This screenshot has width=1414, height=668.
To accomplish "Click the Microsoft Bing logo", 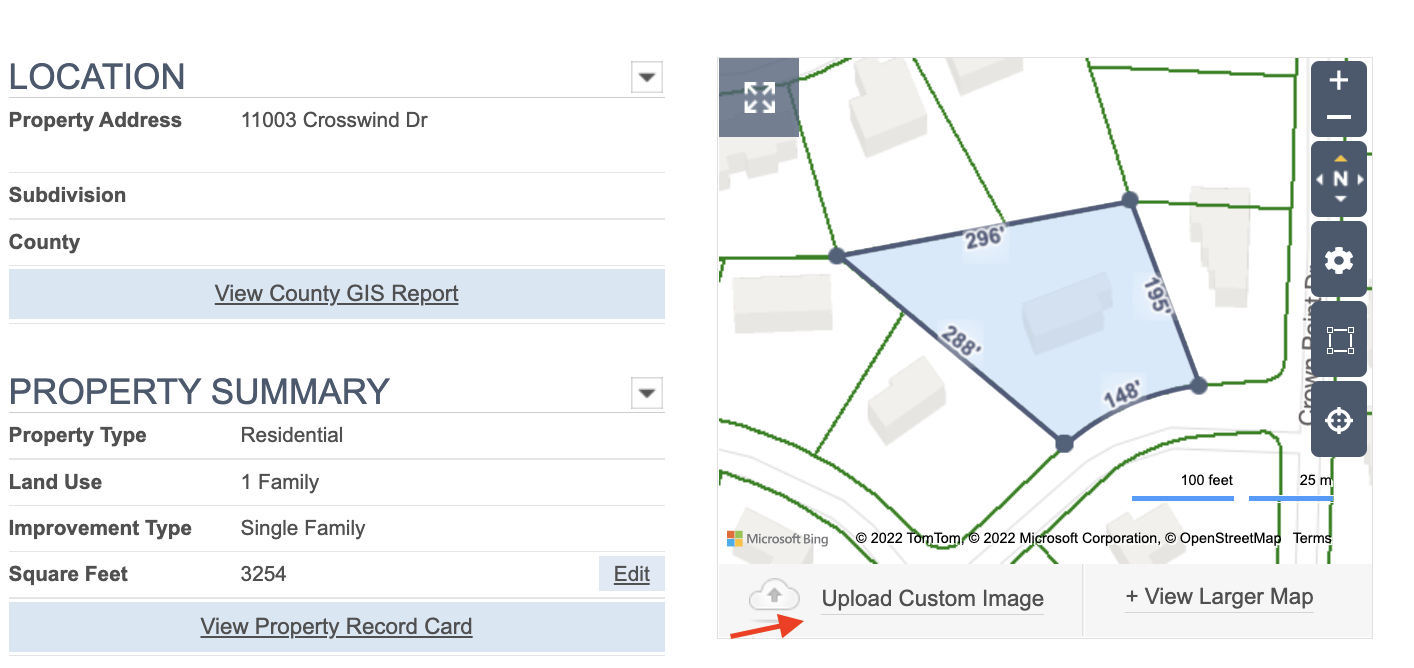I will (778, 539).
